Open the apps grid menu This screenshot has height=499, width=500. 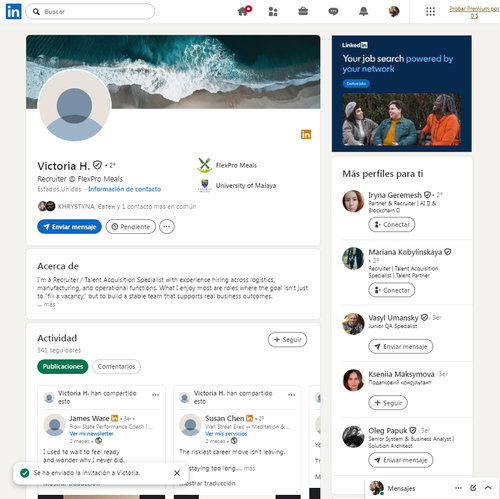(430, 12)
